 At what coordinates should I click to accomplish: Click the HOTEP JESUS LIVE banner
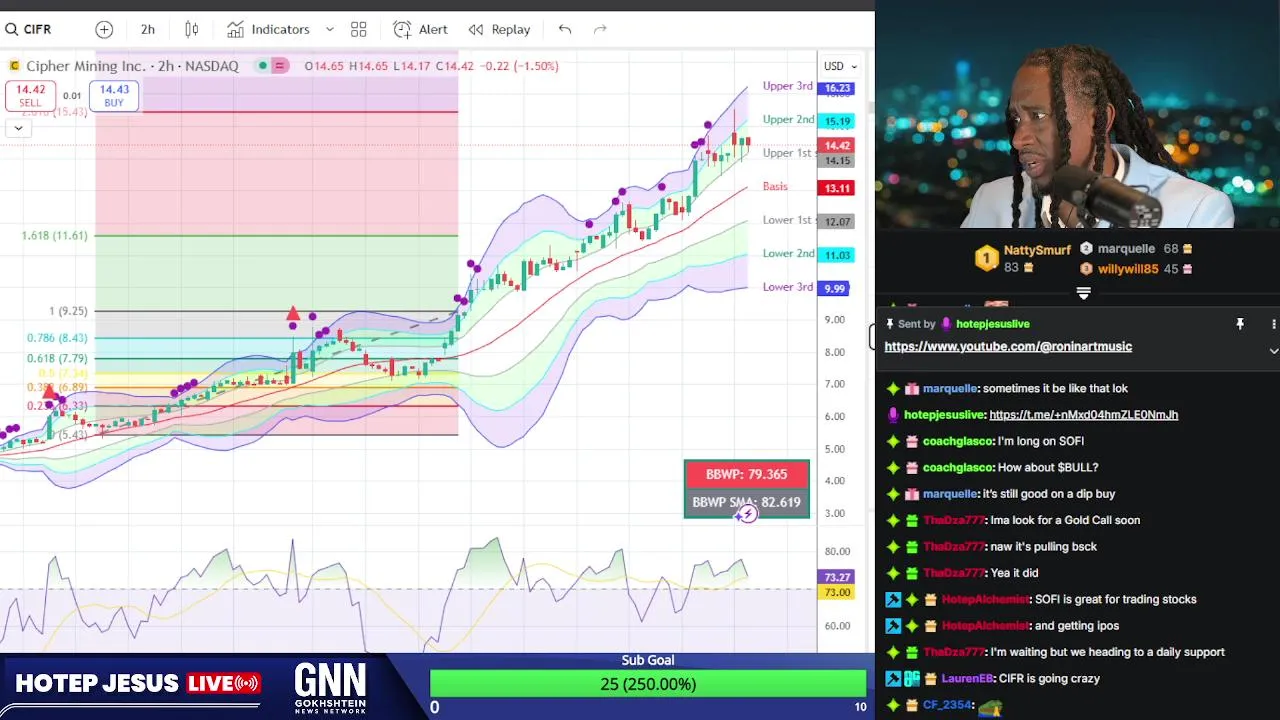point(137,684)
